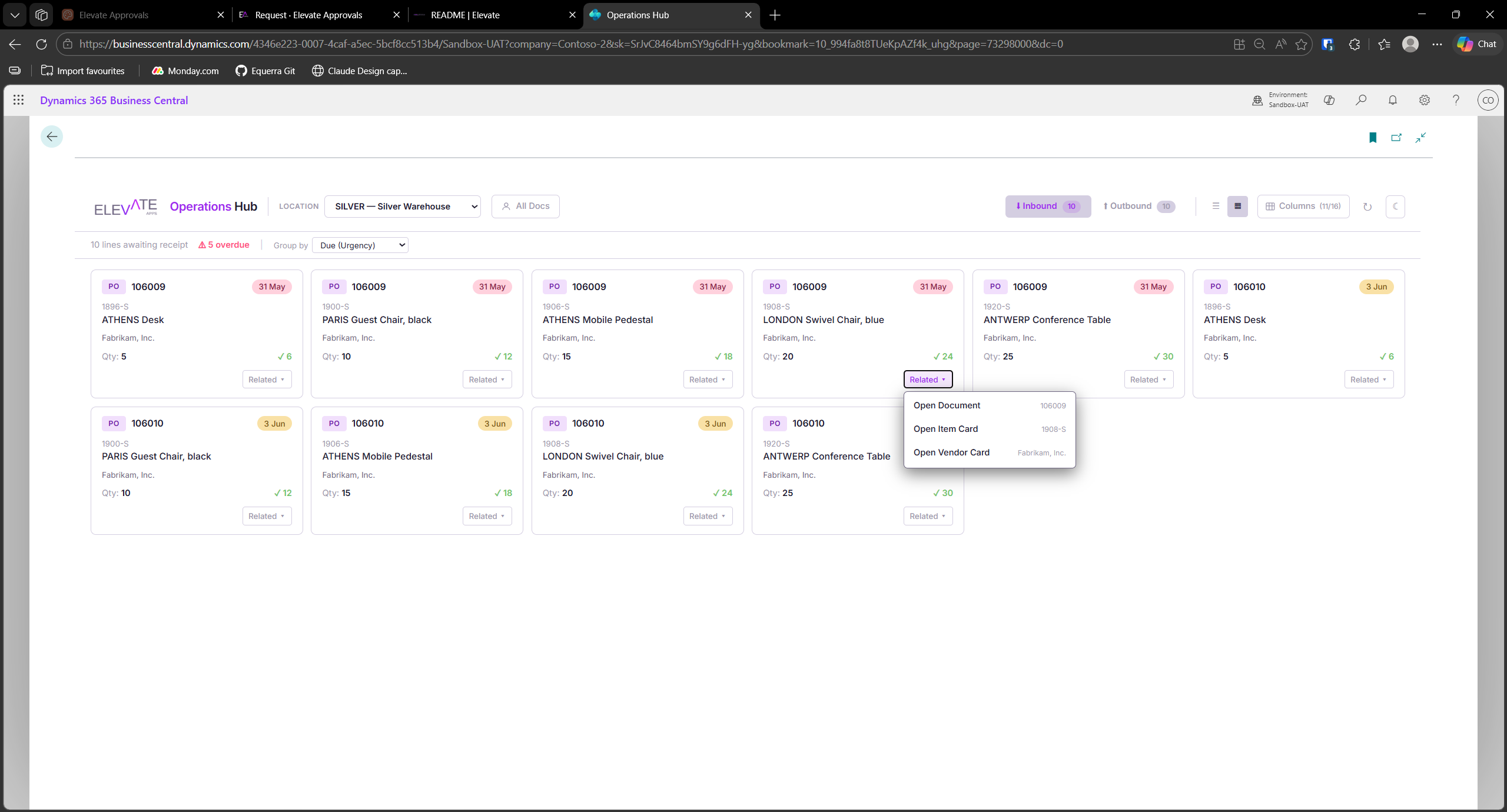Switch to Request - Elevate Approvals browser tab
Screen dimensions: 1507x812
320,15
